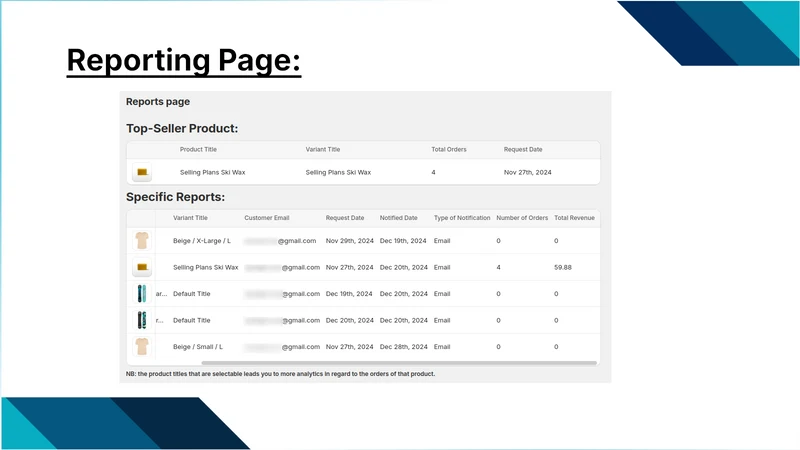Viewport: 800px width, 450px height.
Task: Click the Specific Reports Variant Title header
Action: (190, 218)
